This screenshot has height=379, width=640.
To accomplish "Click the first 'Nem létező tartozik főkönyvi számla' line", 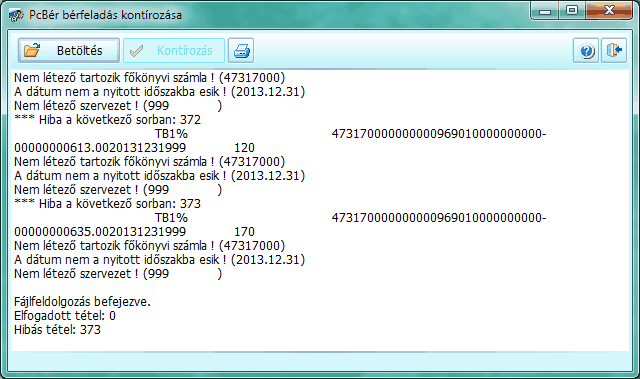I will (149, 78).
